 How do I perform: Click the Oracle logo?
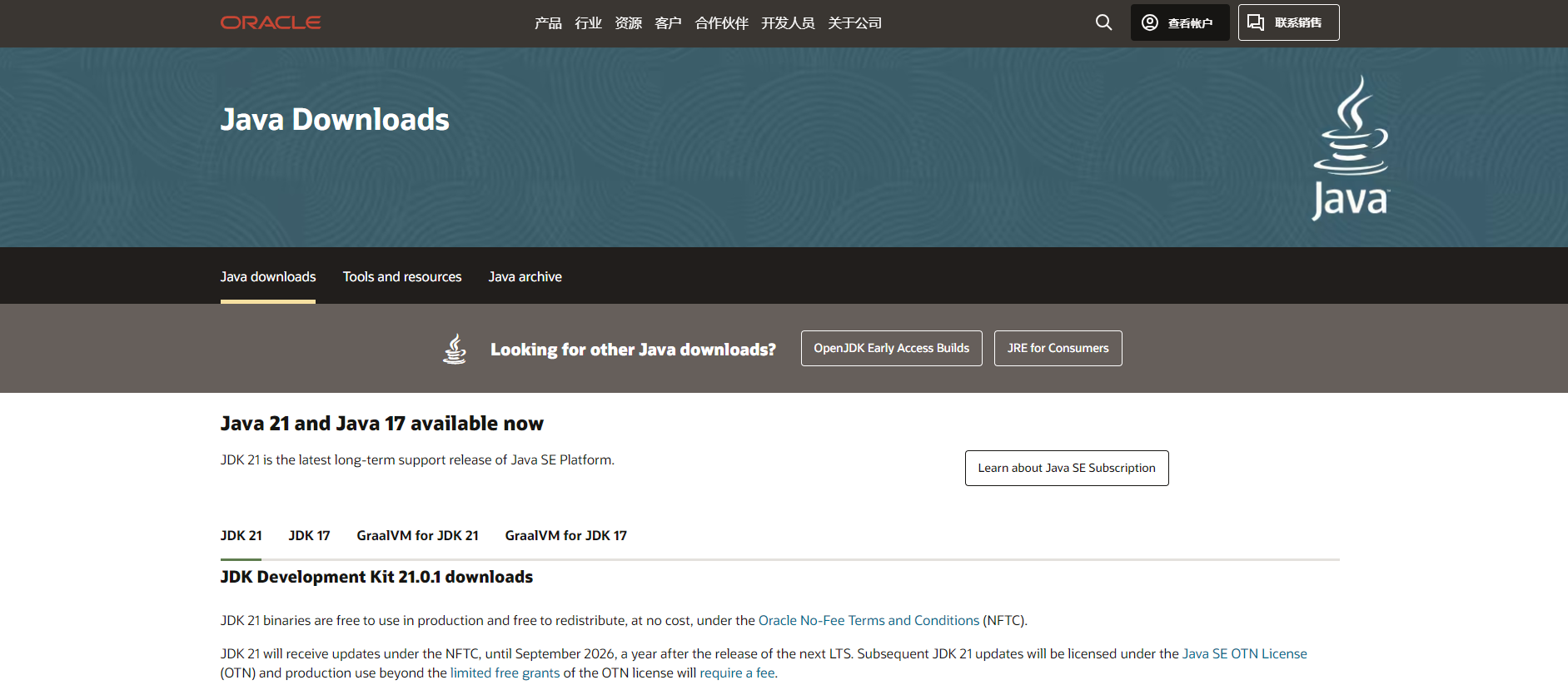[271, 22]
